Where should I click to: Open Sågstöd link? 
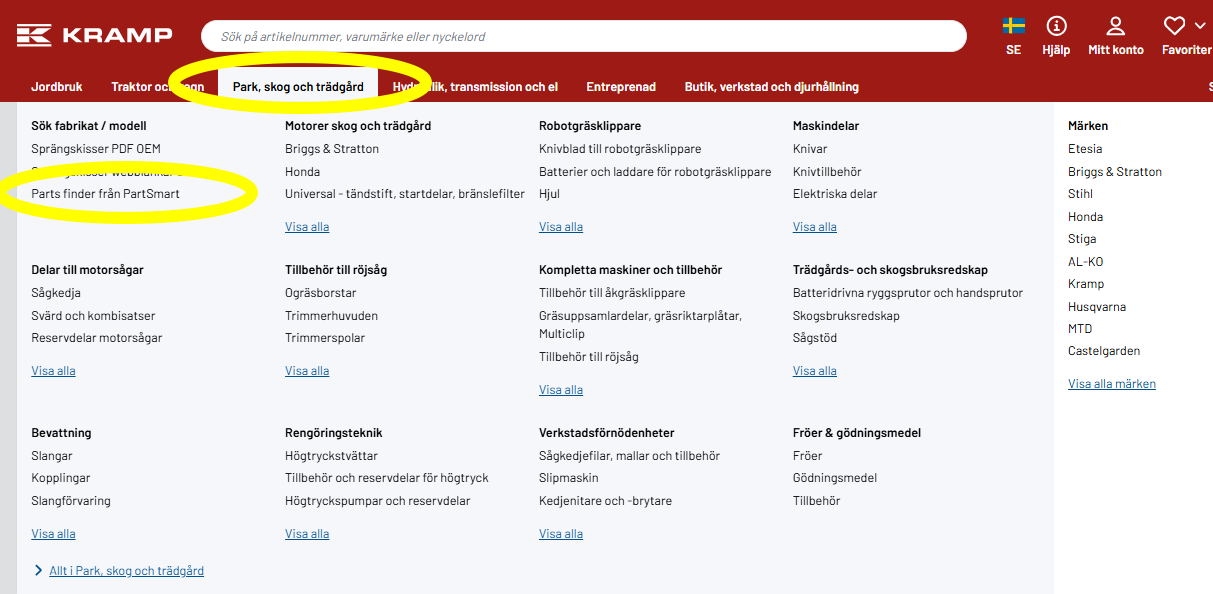pos(815,338)
